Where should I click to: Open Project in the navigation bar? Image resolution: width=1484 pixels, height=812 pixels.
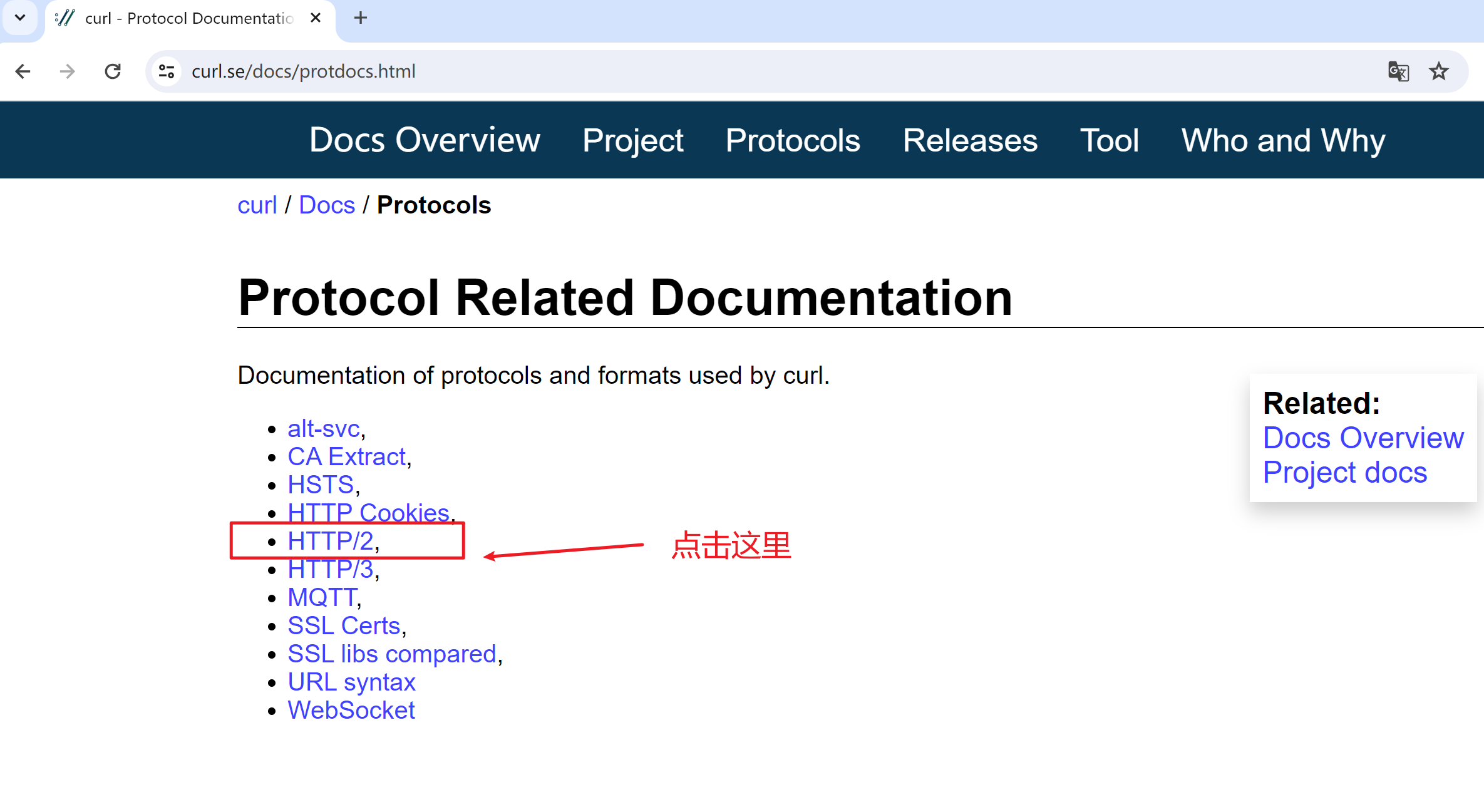click(632, 140)
